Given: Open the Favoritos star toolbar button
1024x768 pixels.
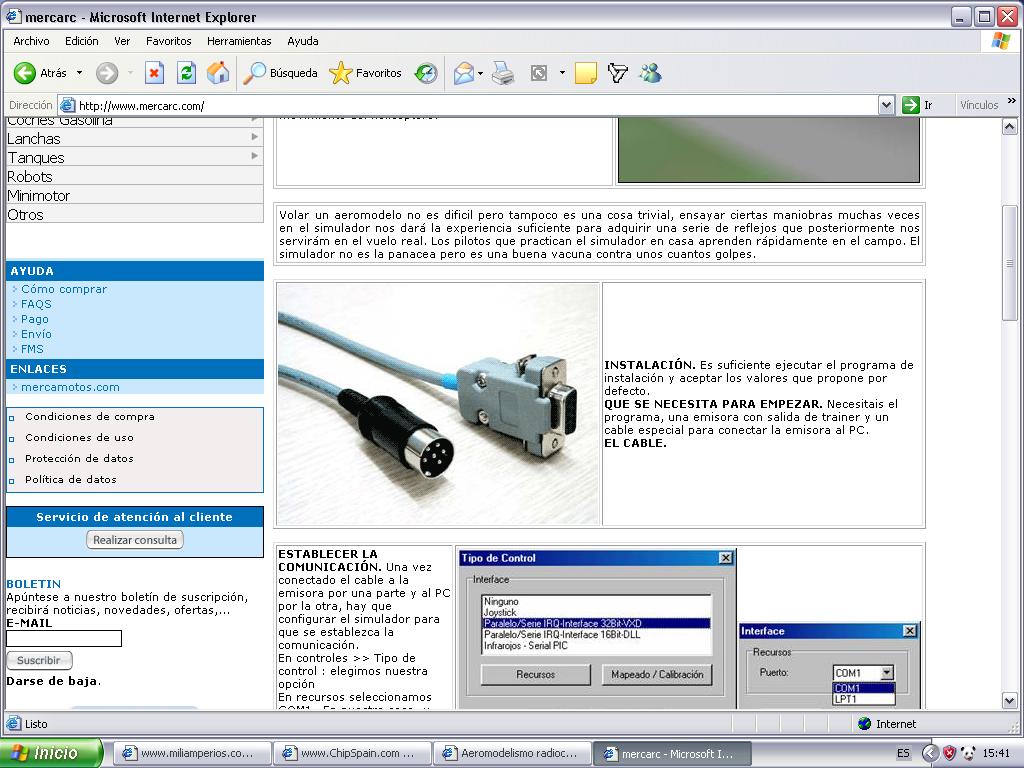Looking at the screenshot, I should [366, 73].
